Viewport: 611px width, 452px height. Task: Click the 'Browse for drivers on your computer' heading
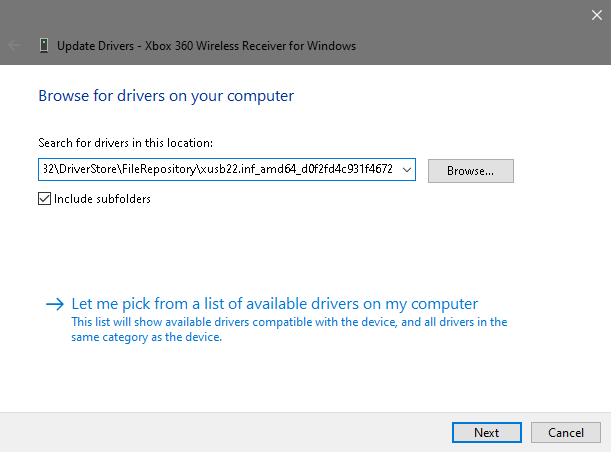(x=166, y=96)
